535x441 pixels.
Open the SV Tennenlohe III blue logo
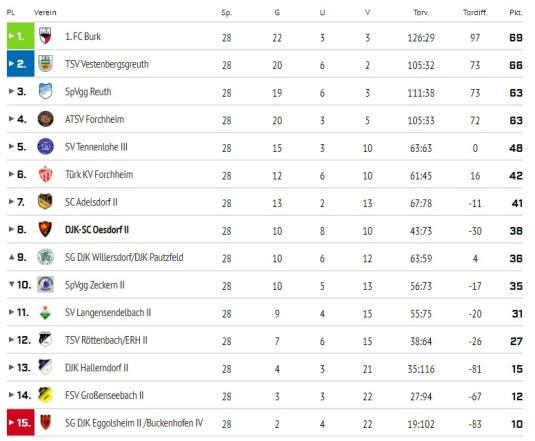(x=45, y=147)
